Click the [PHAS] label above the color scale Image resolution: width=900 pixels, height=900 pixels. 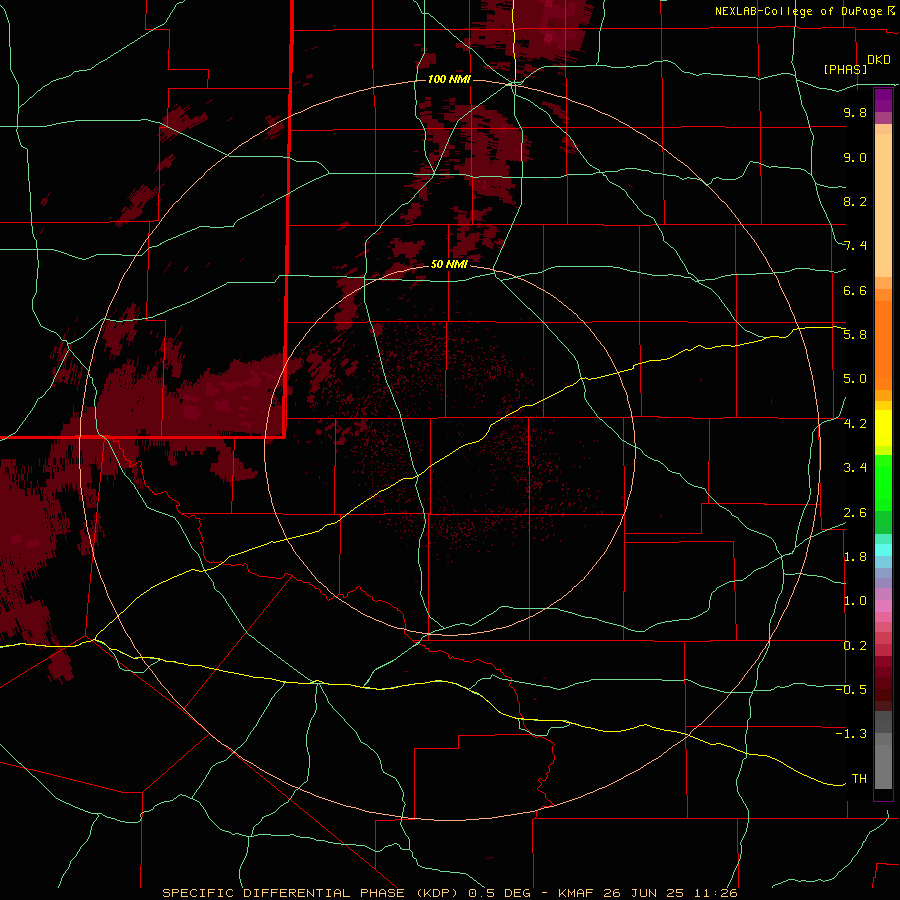click(x=845, y=69)
